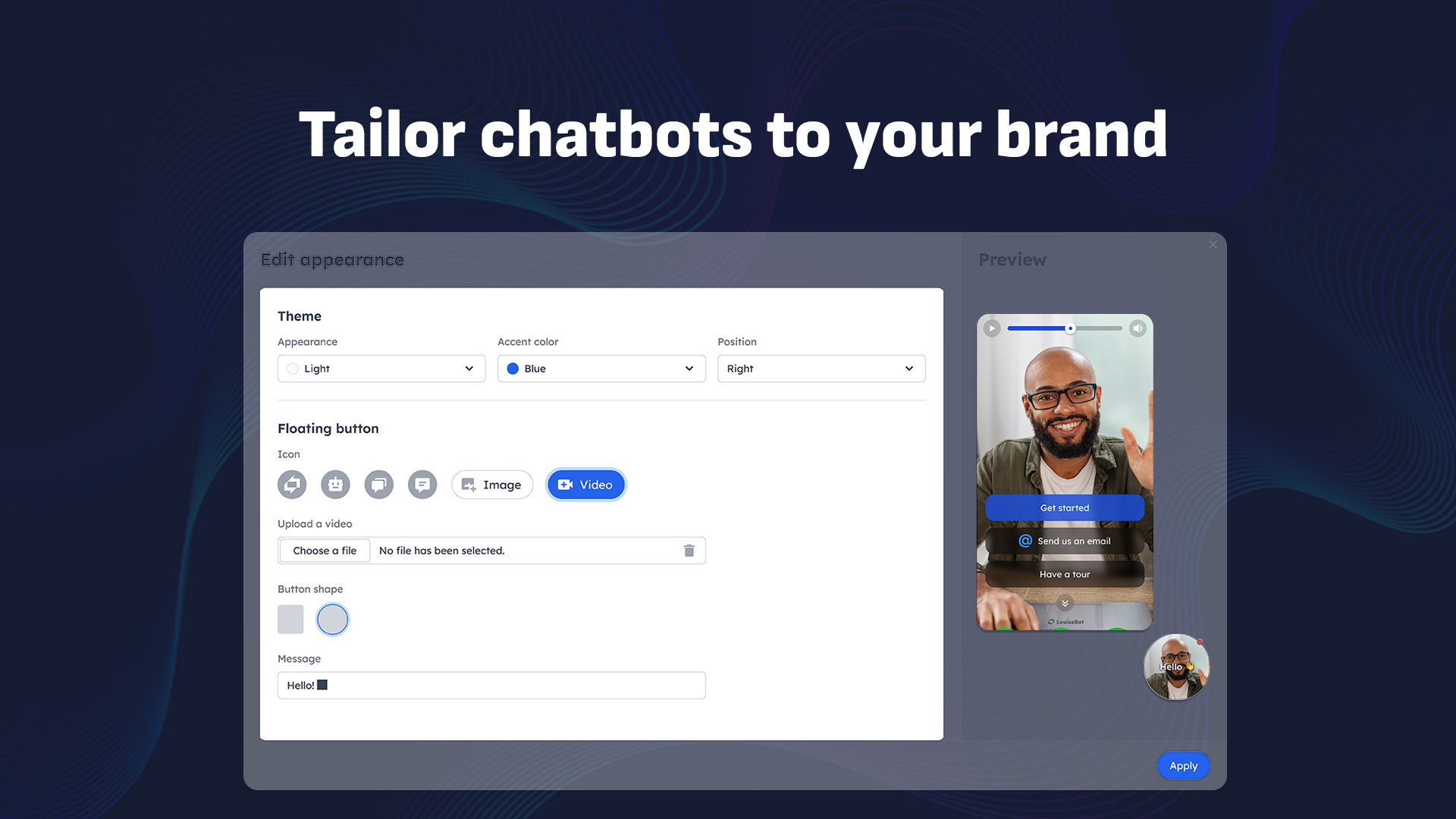Click the Hello message input field
This screenshot has width=1456, height=819.
pyautogui.click(x=491, y=685)
